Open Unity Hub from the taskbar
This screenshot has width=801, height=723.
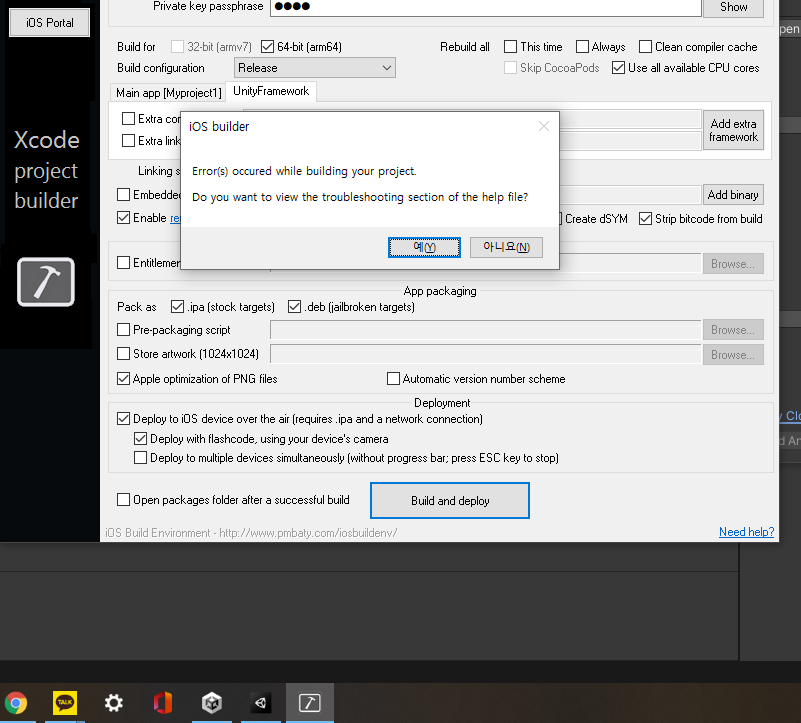tap(211, 703)
